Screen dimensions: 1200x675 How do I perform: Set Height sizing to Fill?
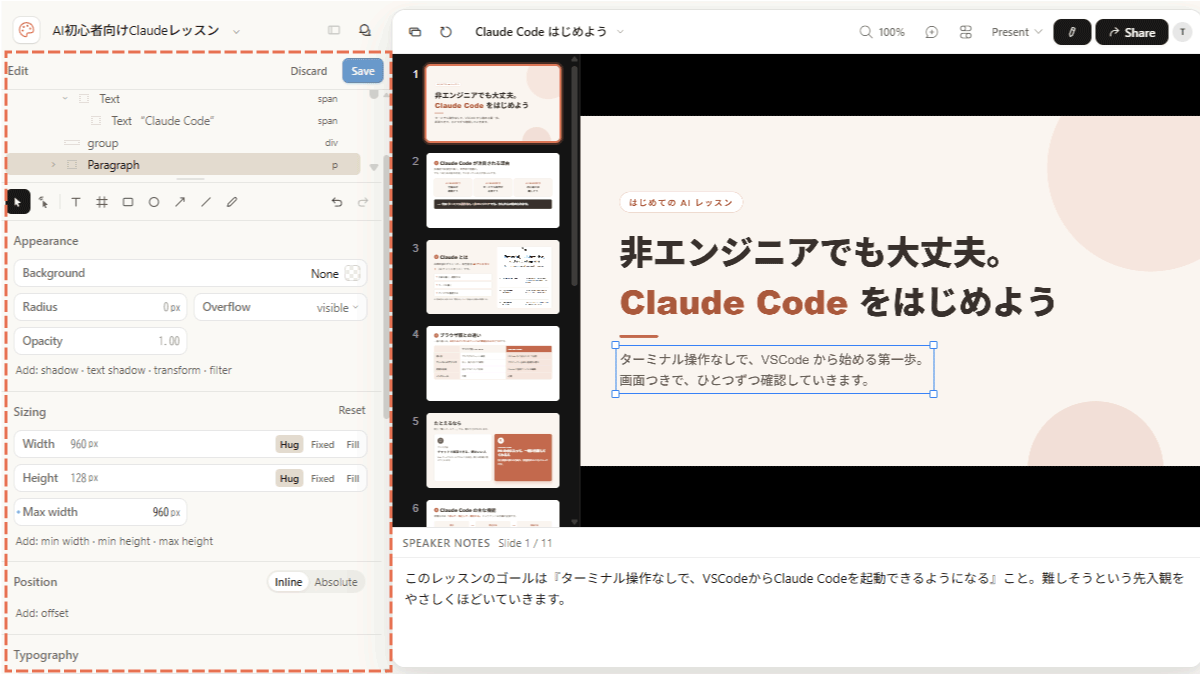353,478
